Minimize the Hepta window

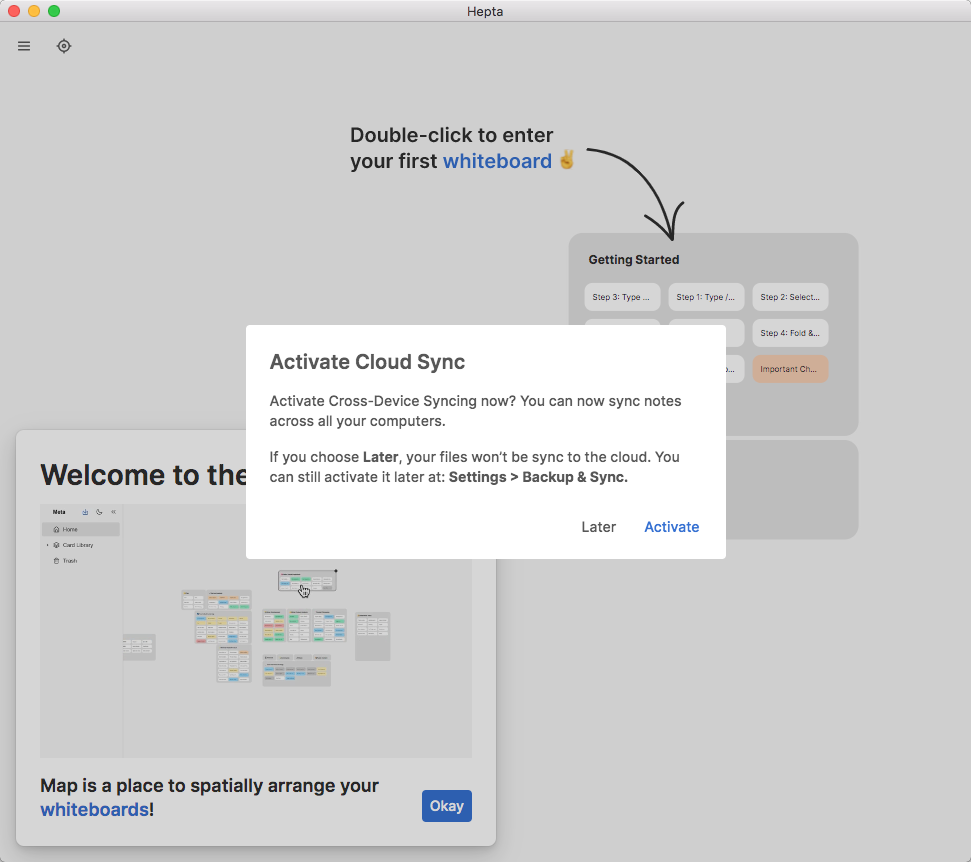click(x=34, y=11)
